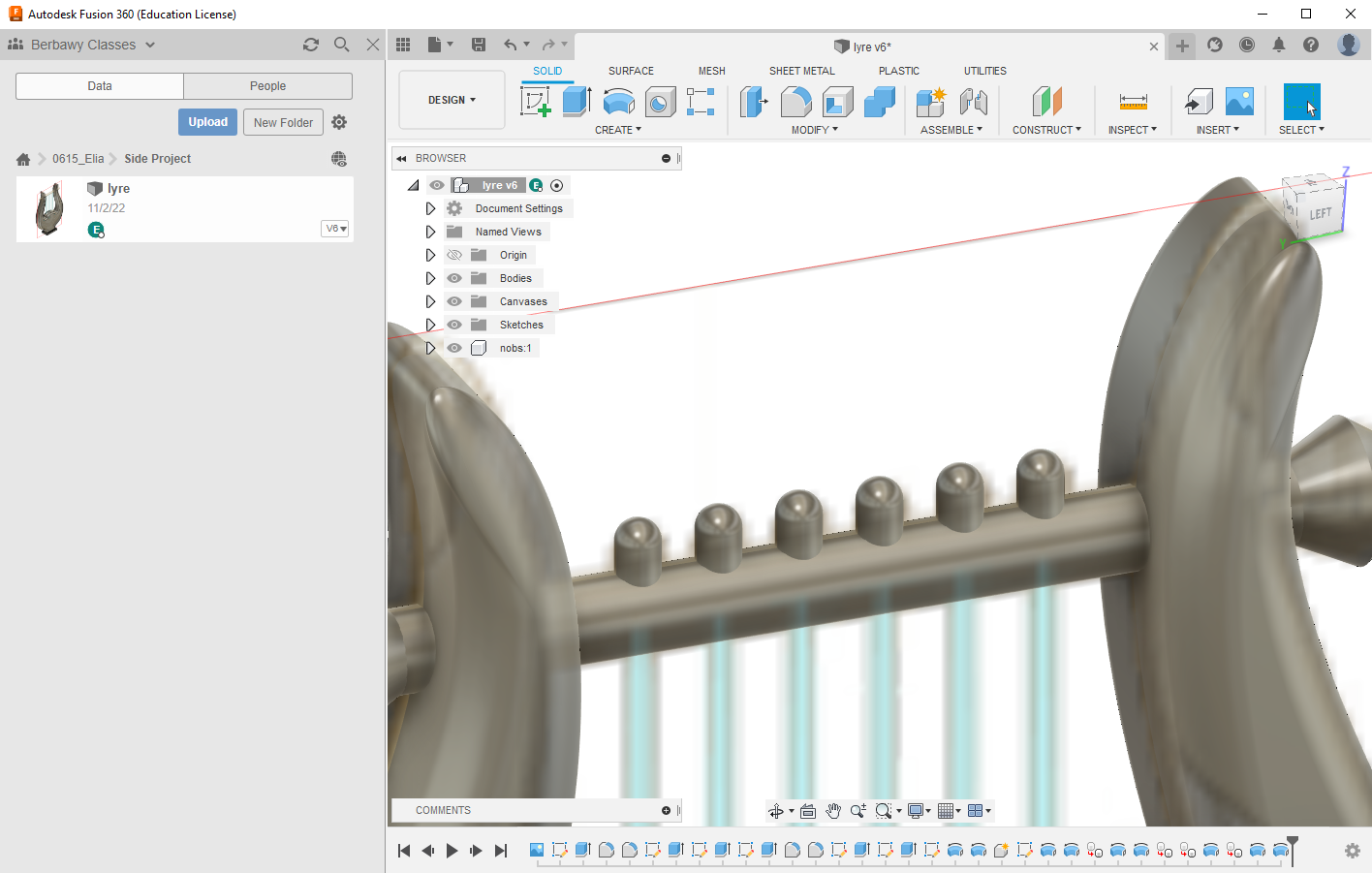Activate lyre v6 component radio button
Screen dimensions: 1372x873
557,185
